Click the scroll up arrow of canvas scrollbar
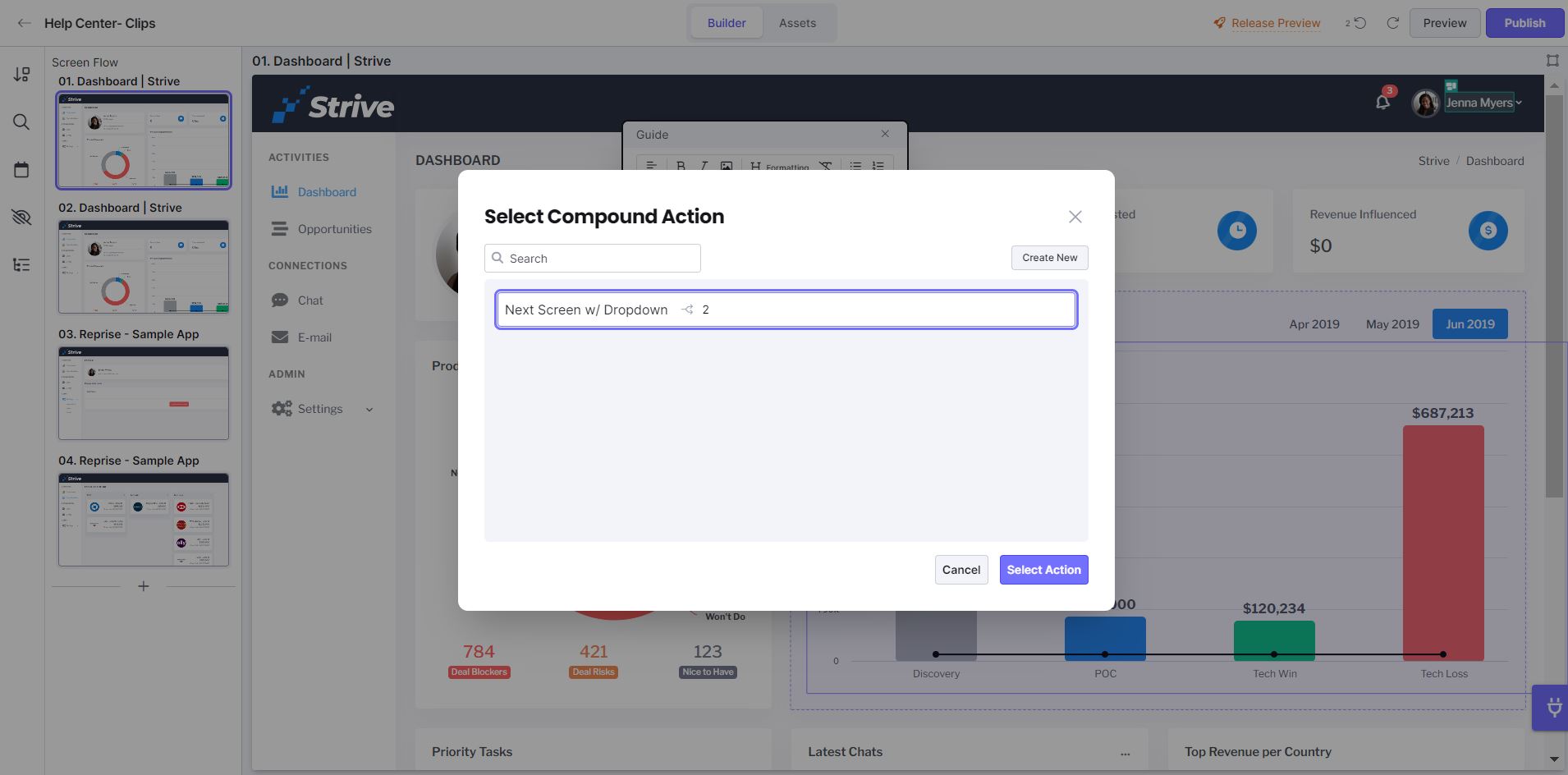The width and height of the screenshot is (1568, 775). coord(1553,85)
